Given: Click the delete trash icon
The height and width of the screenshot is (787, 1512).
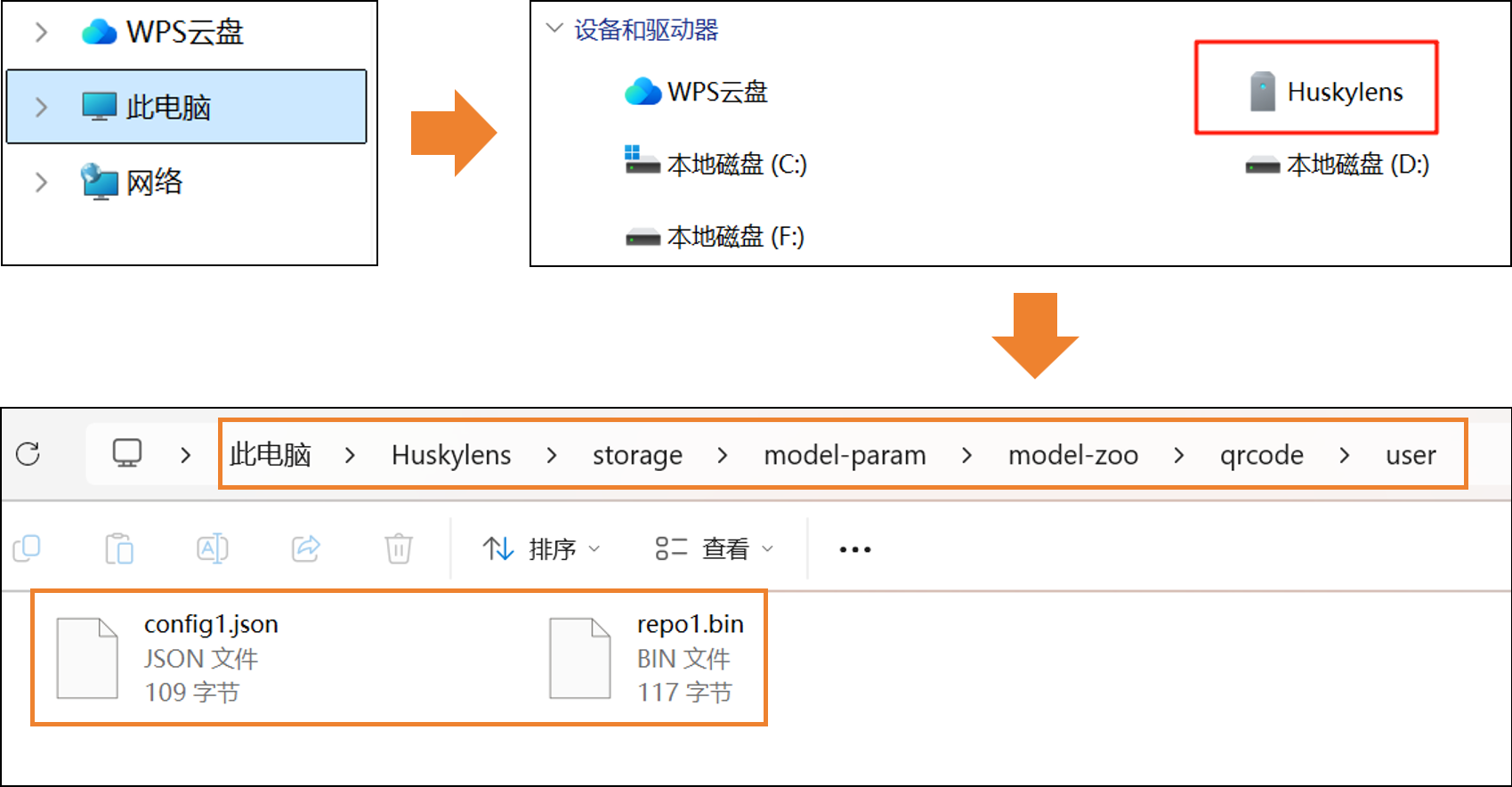Looking at the screenshot, I should click(399, 548).
